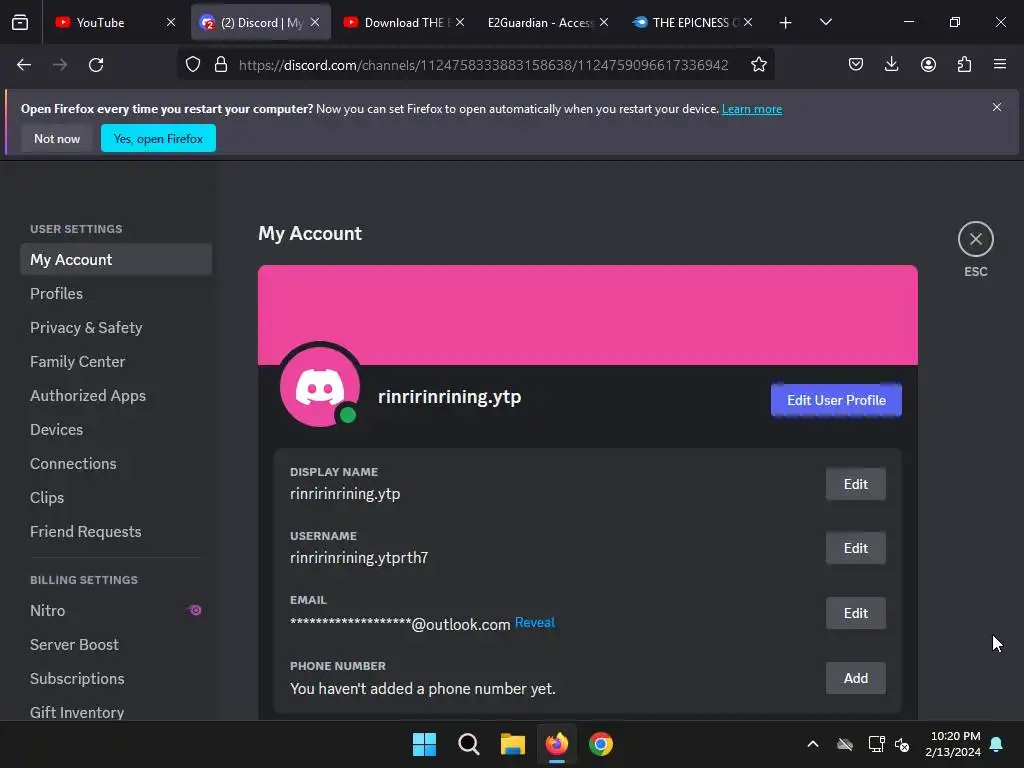
Task: Open Profiles settings
Action: pyautogui.click(x=116, y=294)
